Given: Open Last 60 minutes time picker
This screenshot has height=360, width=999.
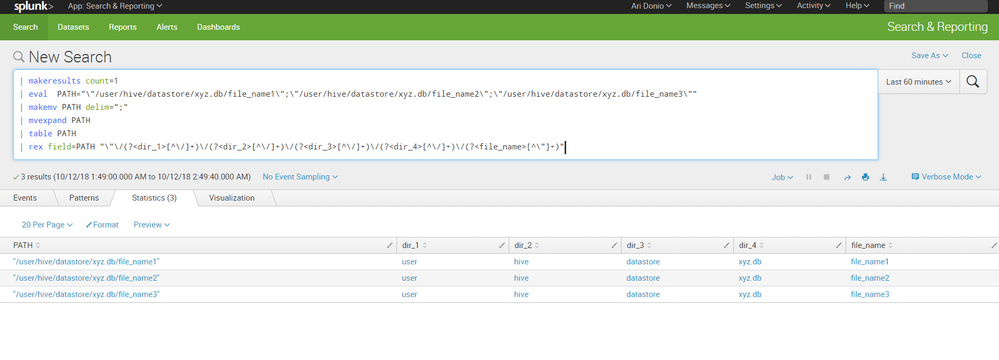Looking at the screenshot, I should click(x=919, y=82).
